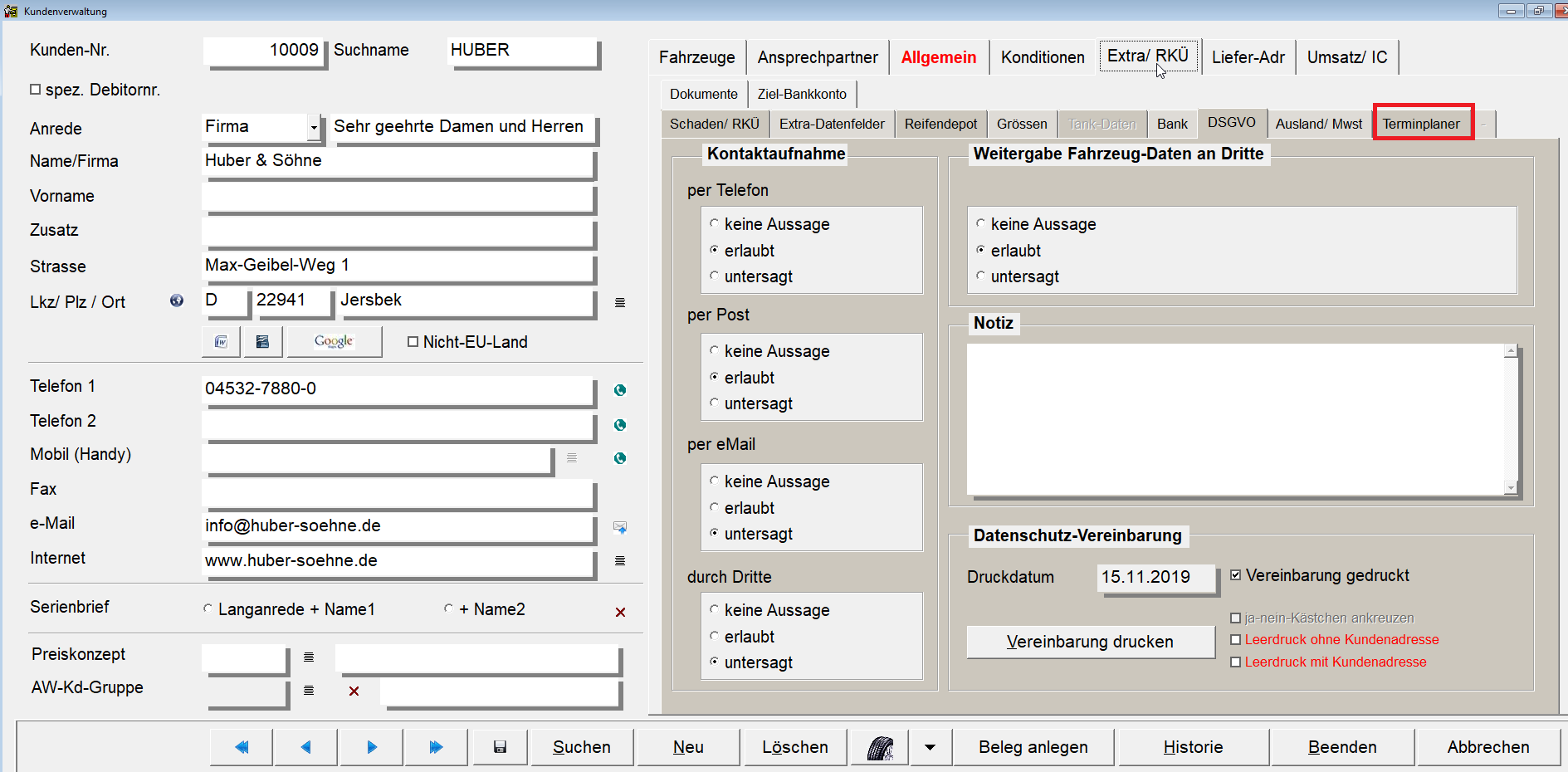
Task: Select the + Name2 radio option
Action: tap(448, 609)
